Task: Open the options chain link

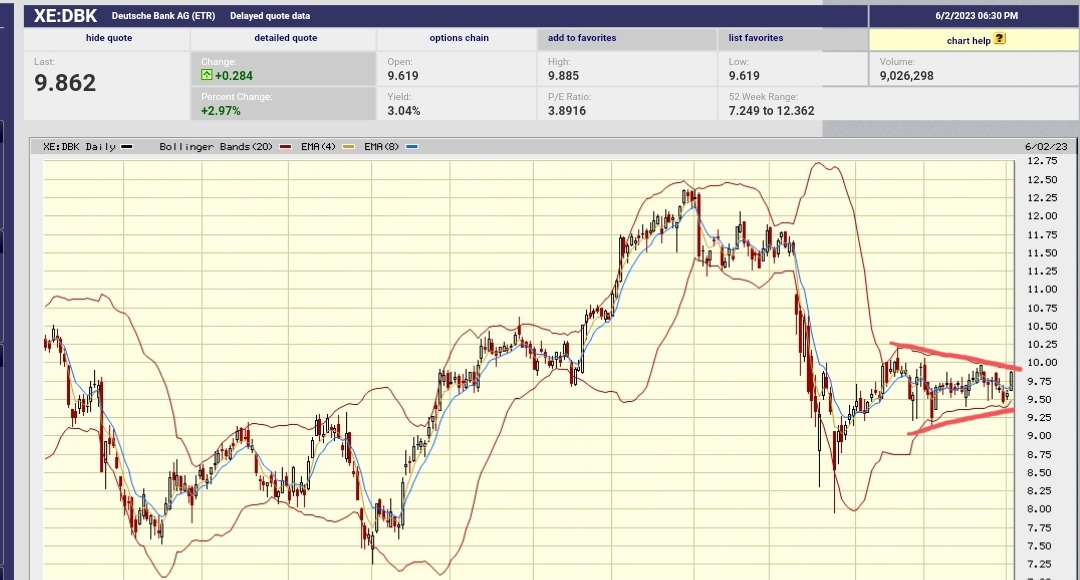Action: [x=459, y=38]
